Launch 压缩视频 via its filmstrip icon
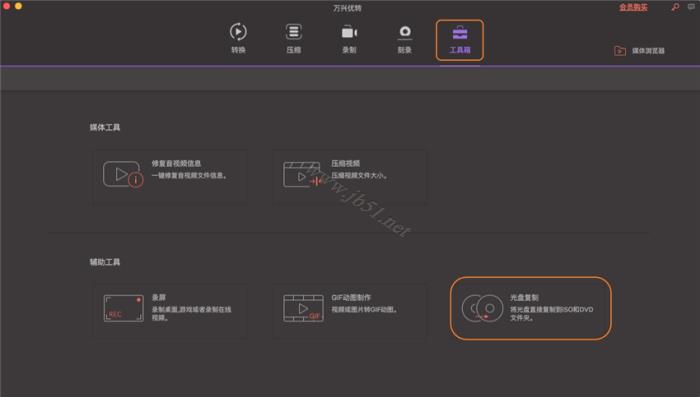 point(303,174)
